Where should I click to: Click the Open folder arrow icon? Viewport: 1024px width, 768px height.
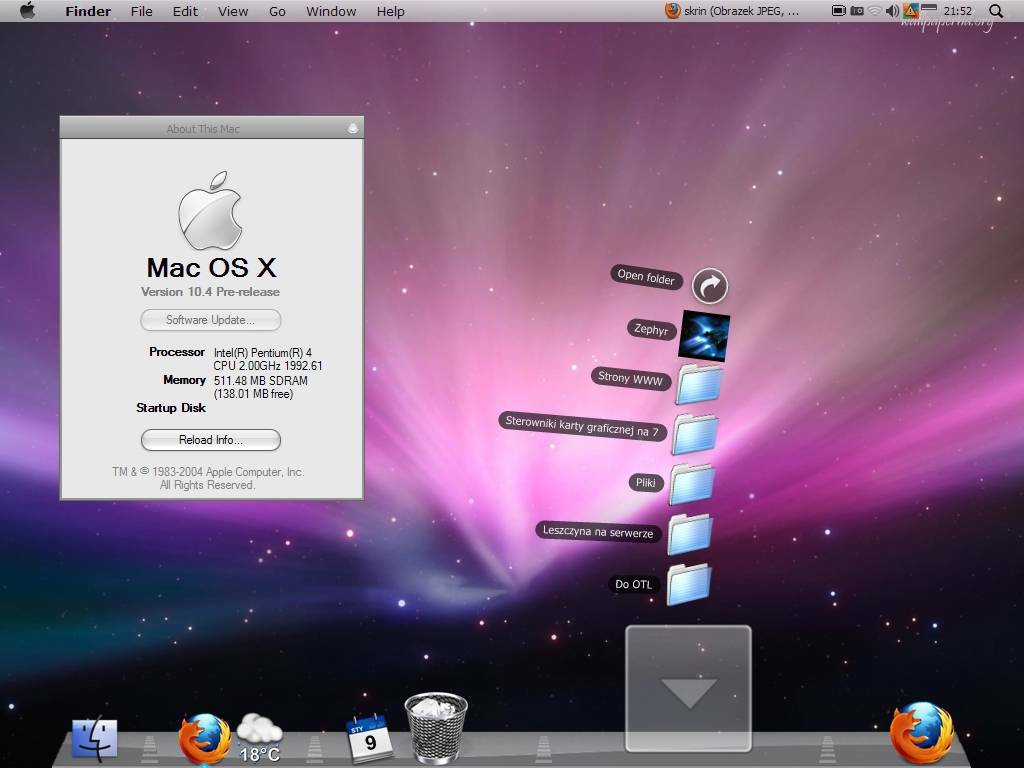(710, 287)
